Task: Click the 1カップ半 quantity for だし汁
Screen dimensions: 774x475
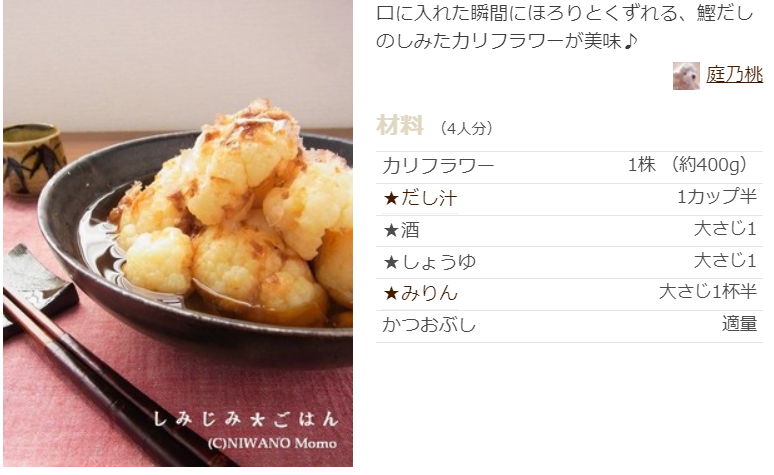Action: [x=716, y=197]
